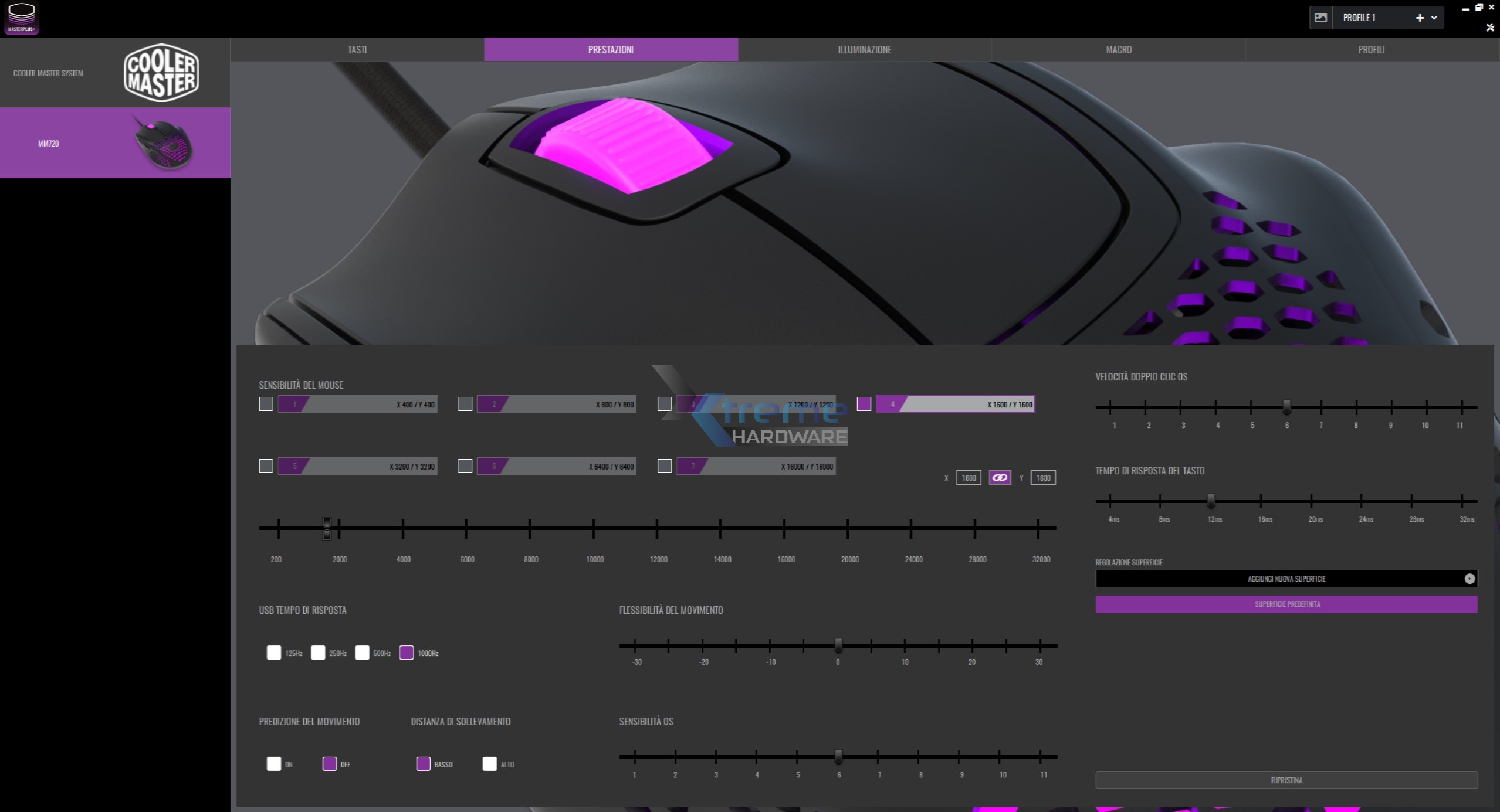Image resolution: width=1500 pixels, height=812 pixels.
Task: Enable DPI level 1 checkbox
Action: pyautogui.click(x=266, y=404)
